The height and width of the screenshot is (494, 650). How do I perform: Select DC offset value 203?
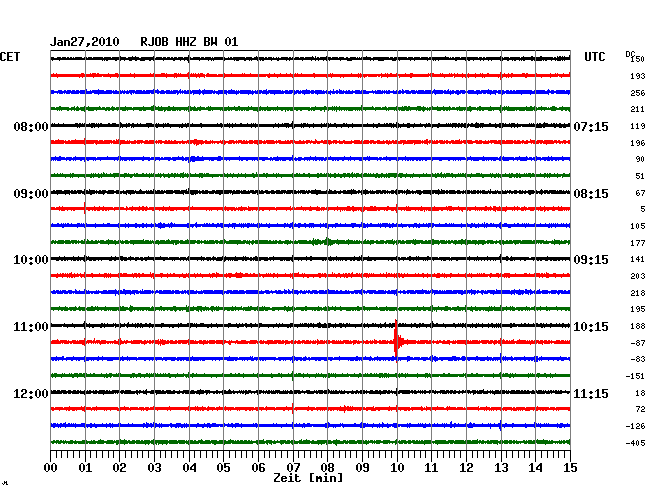tap(638, 276)
